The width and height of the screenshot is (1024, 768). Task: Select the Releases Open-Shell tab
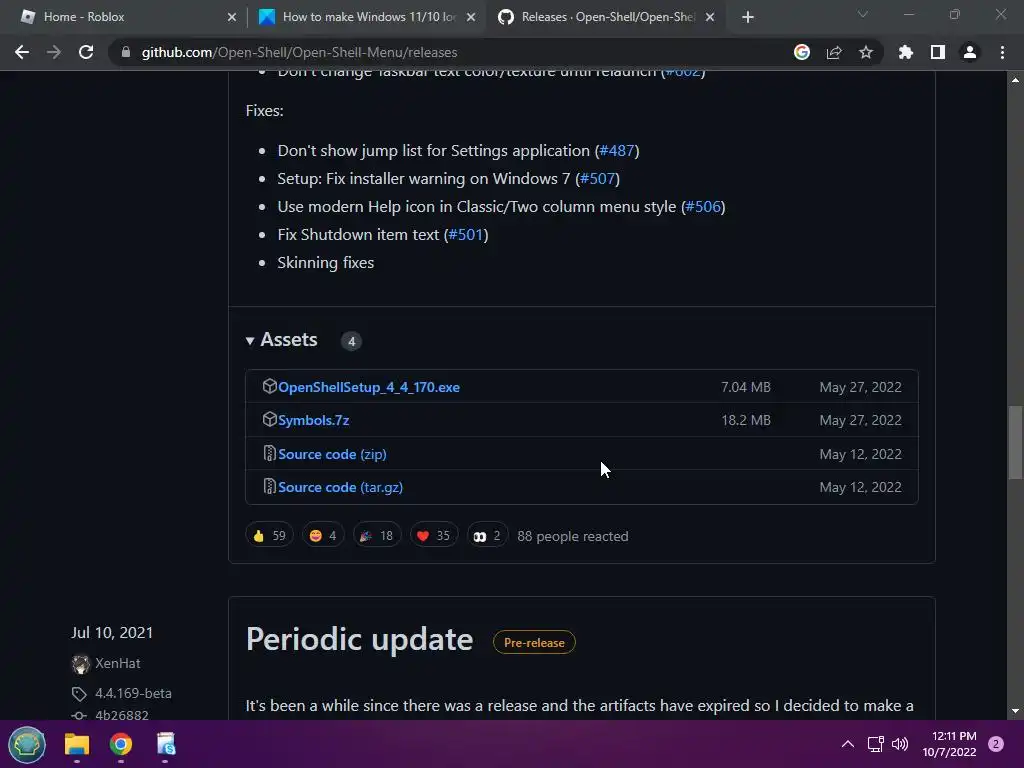[605, 17]
